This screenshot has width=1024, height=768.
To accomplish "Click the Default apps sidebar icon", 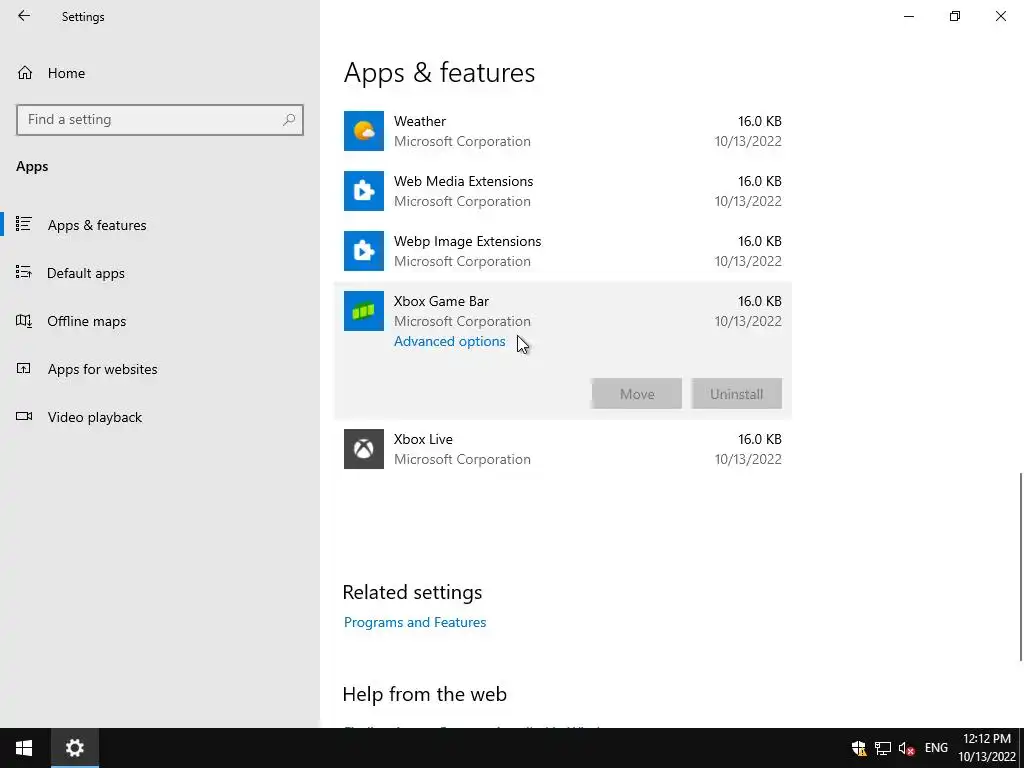I will click(x=24, y=272).
